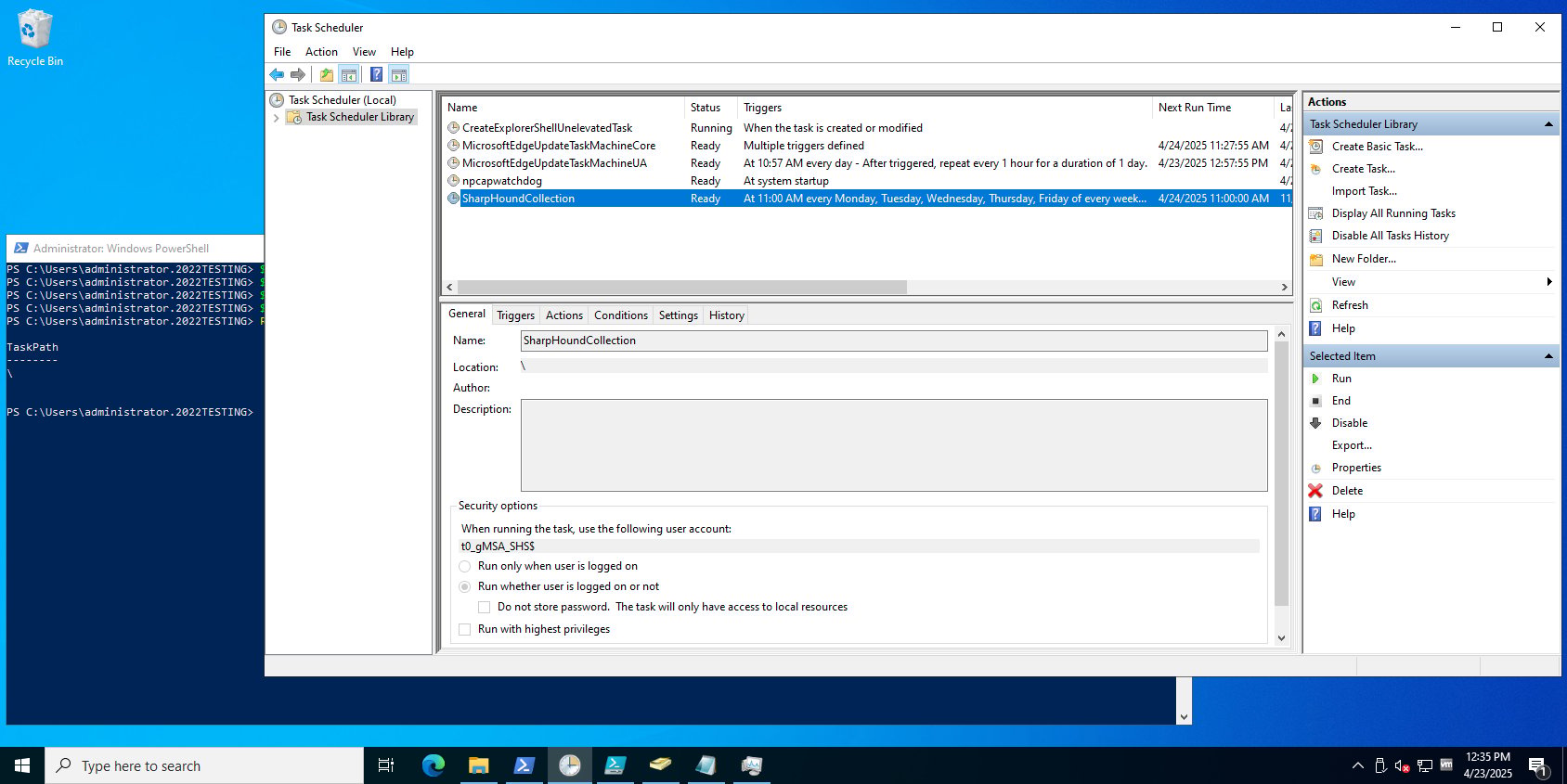1567x784 pixels.
Task: Click the Disable down-arrow icon
Action: (x=1315, y=423)
